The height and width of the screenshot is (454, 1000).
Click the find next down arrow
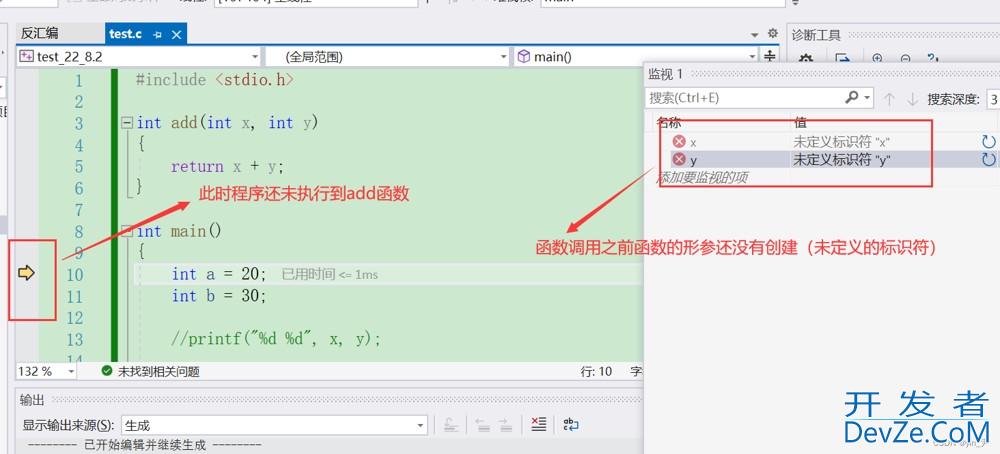click(913, 99)
